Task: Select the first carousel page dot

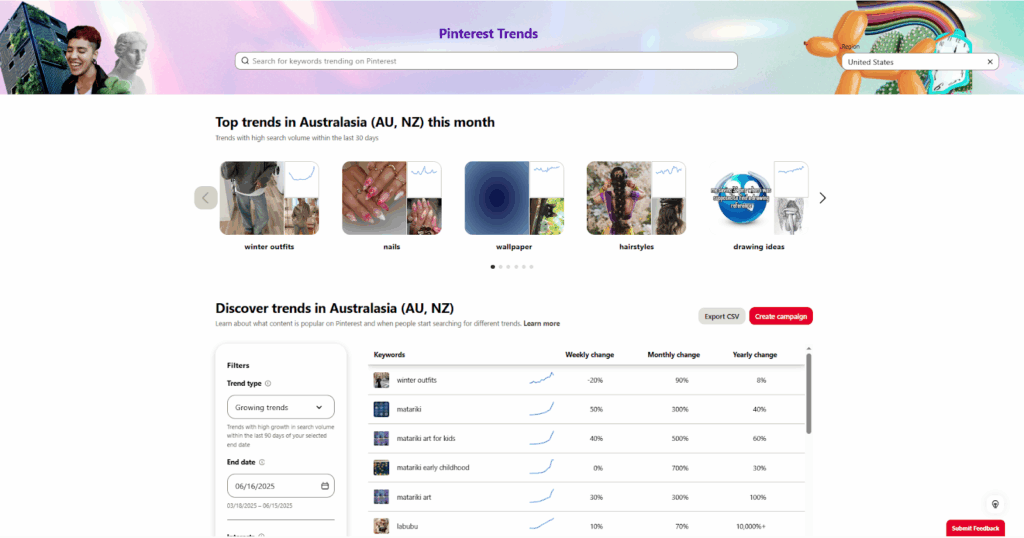Action: [x=492, y=266]
